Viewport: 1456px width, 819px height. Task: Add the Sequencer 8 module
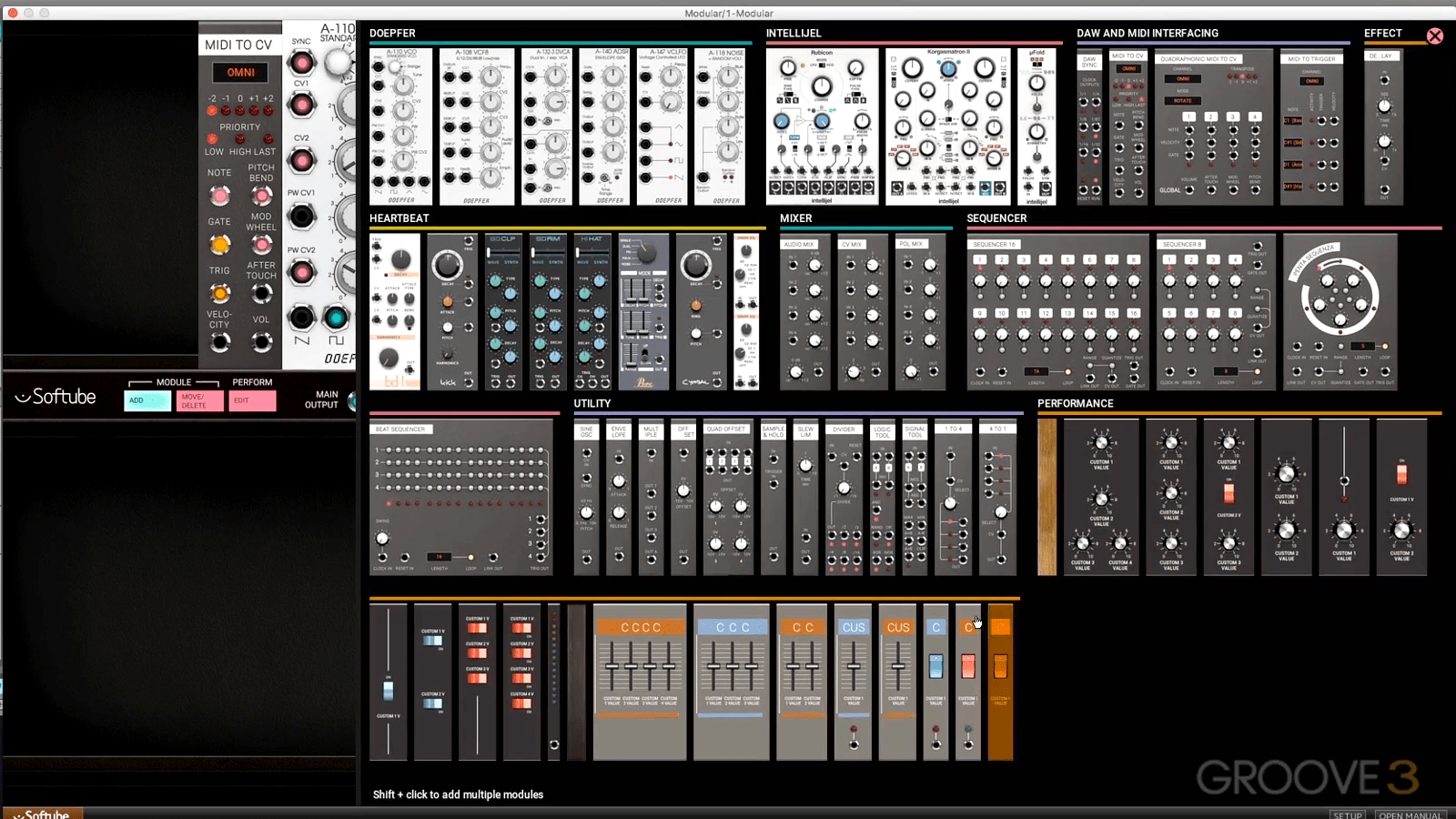[1214, 312]
